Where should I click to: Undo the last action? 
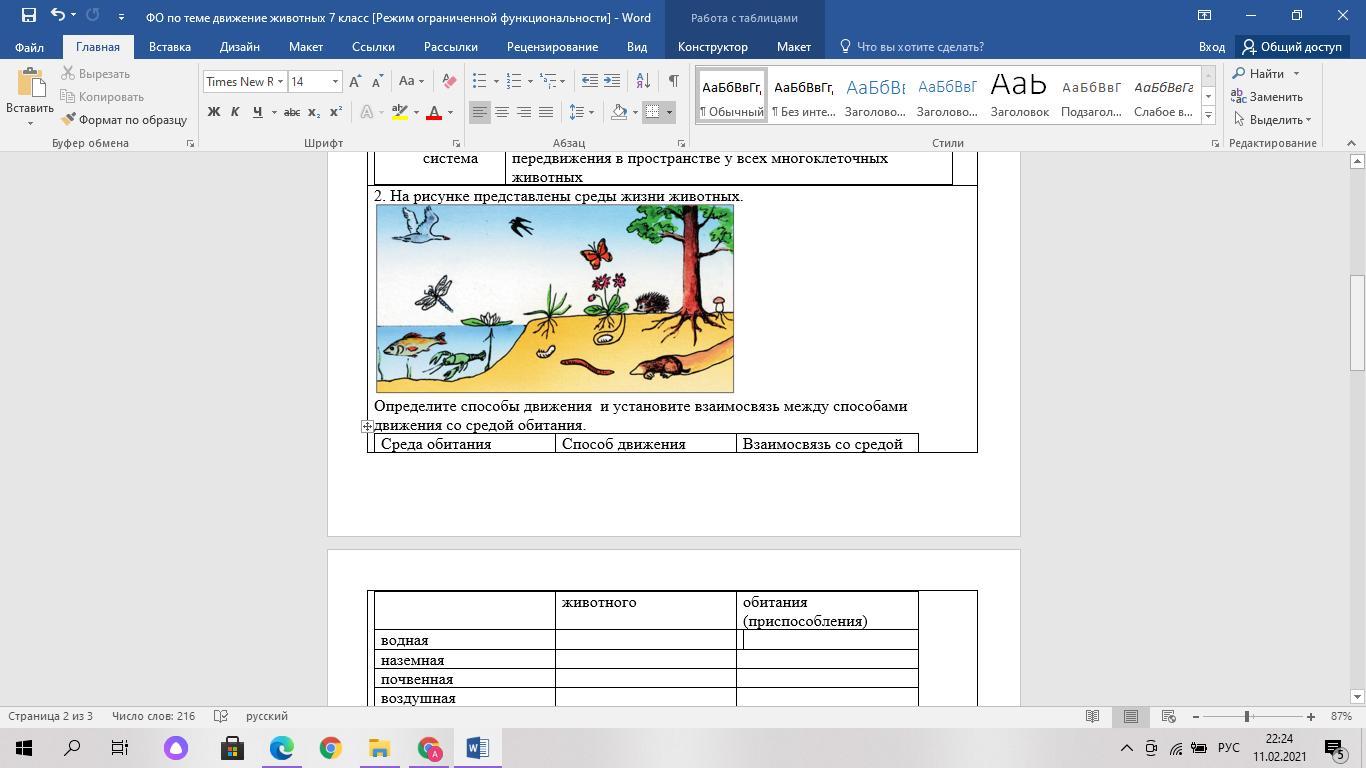coord(58,16)
